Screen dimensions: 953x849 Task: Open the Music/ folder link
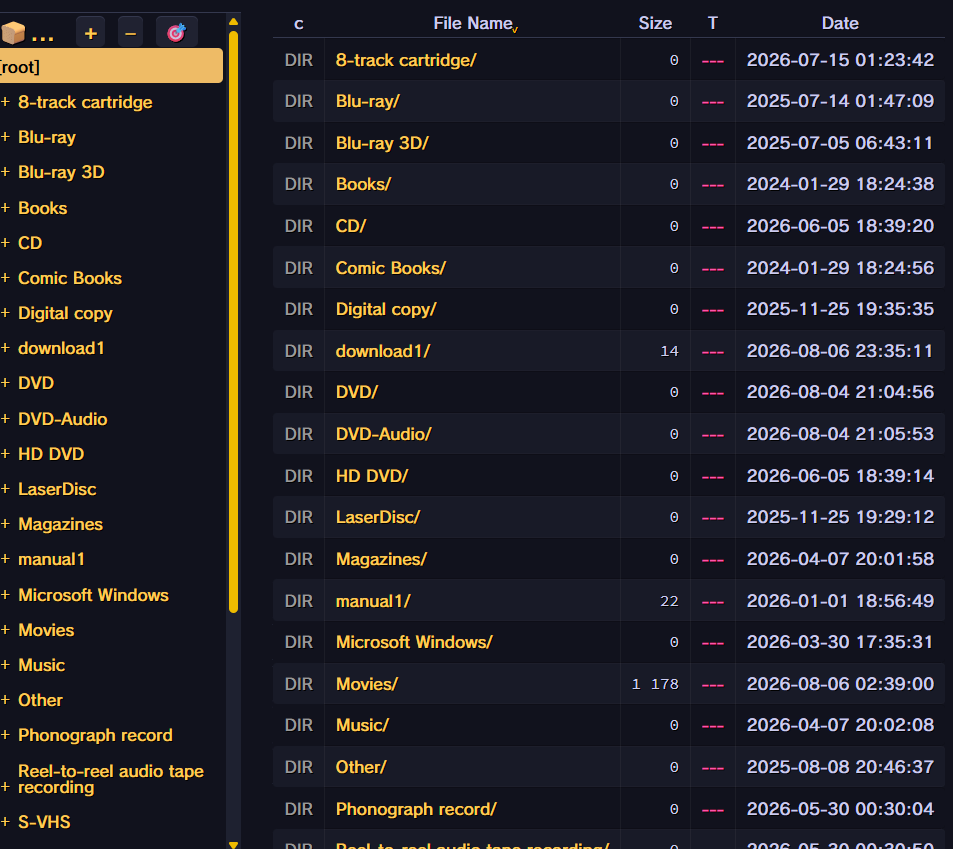pos(362,725)
